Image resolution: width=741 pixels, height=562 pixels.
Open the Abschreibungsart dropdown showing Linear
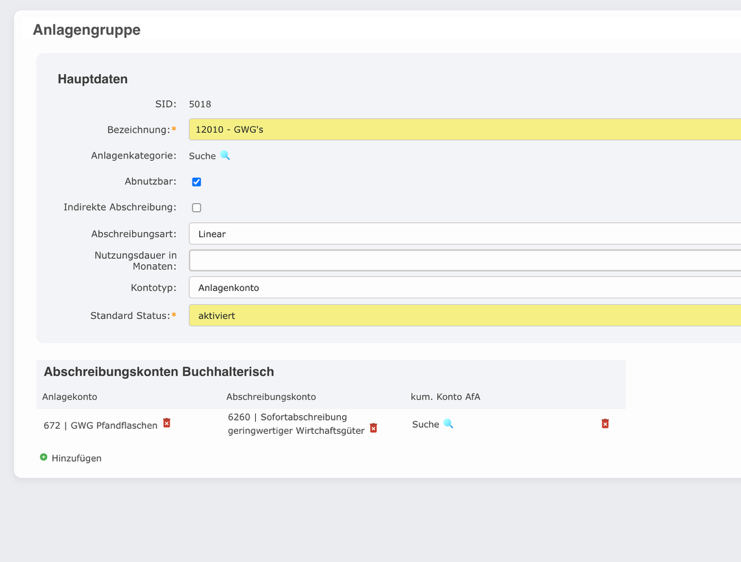coord(465,233)
